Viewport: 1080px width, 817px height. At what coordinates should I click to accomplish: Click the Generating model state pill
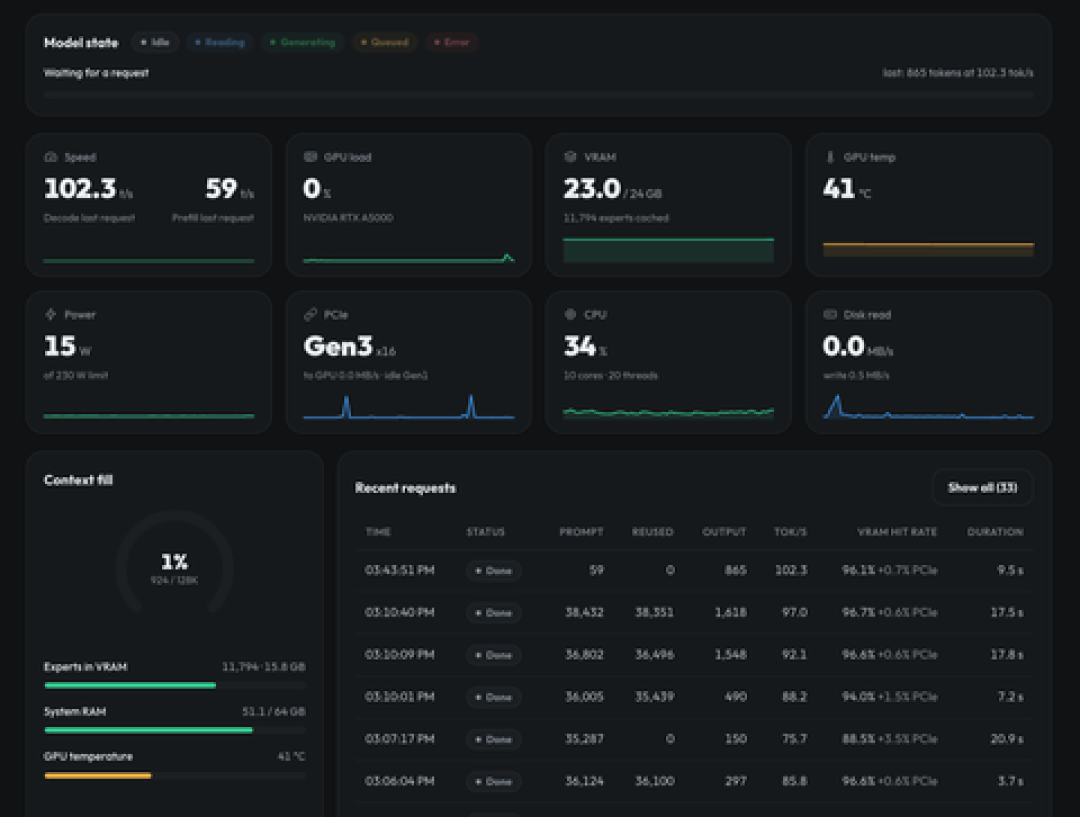click(x=302, y=42)
